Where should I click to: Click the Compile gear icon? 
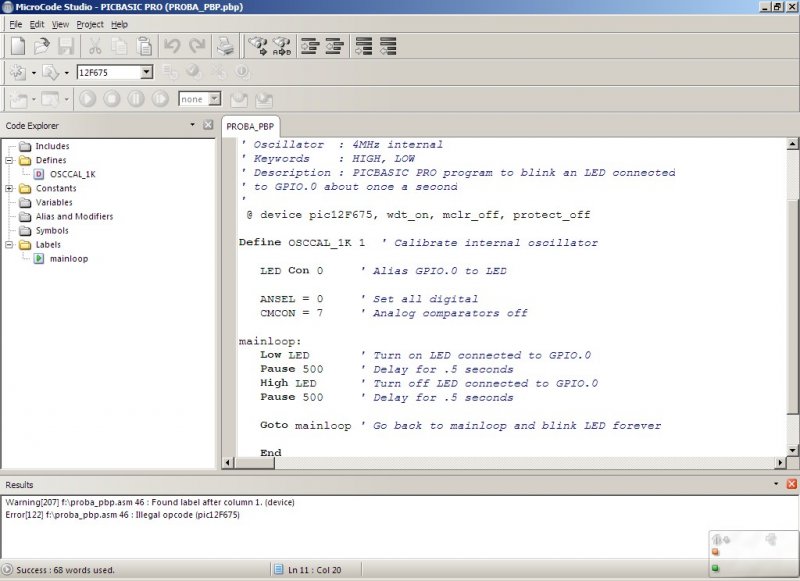coord(18,72)
